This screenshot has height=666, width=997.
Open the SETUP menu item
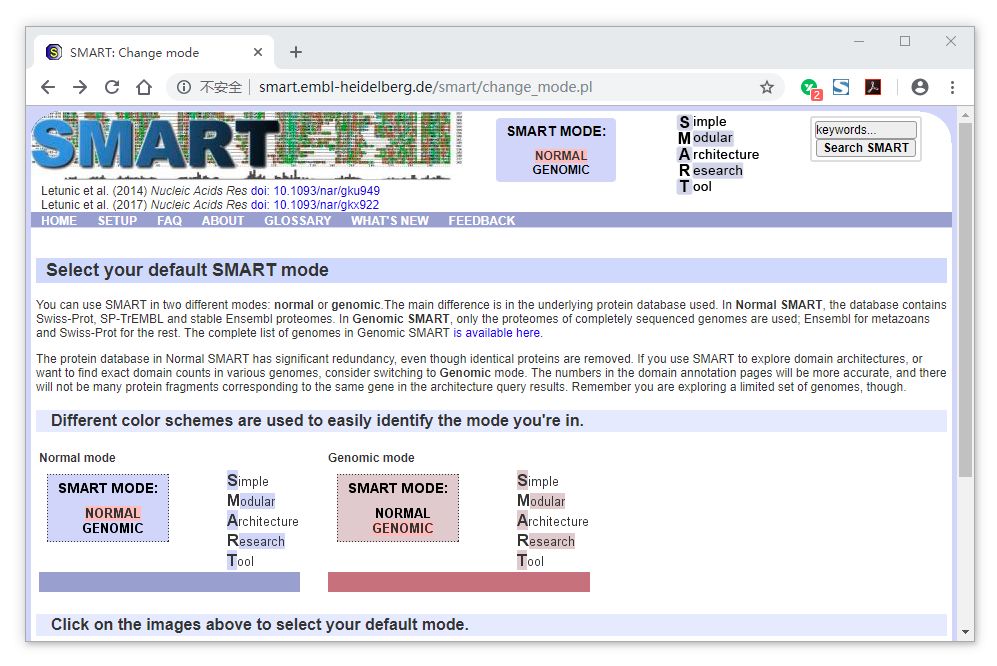click(117, 221)
